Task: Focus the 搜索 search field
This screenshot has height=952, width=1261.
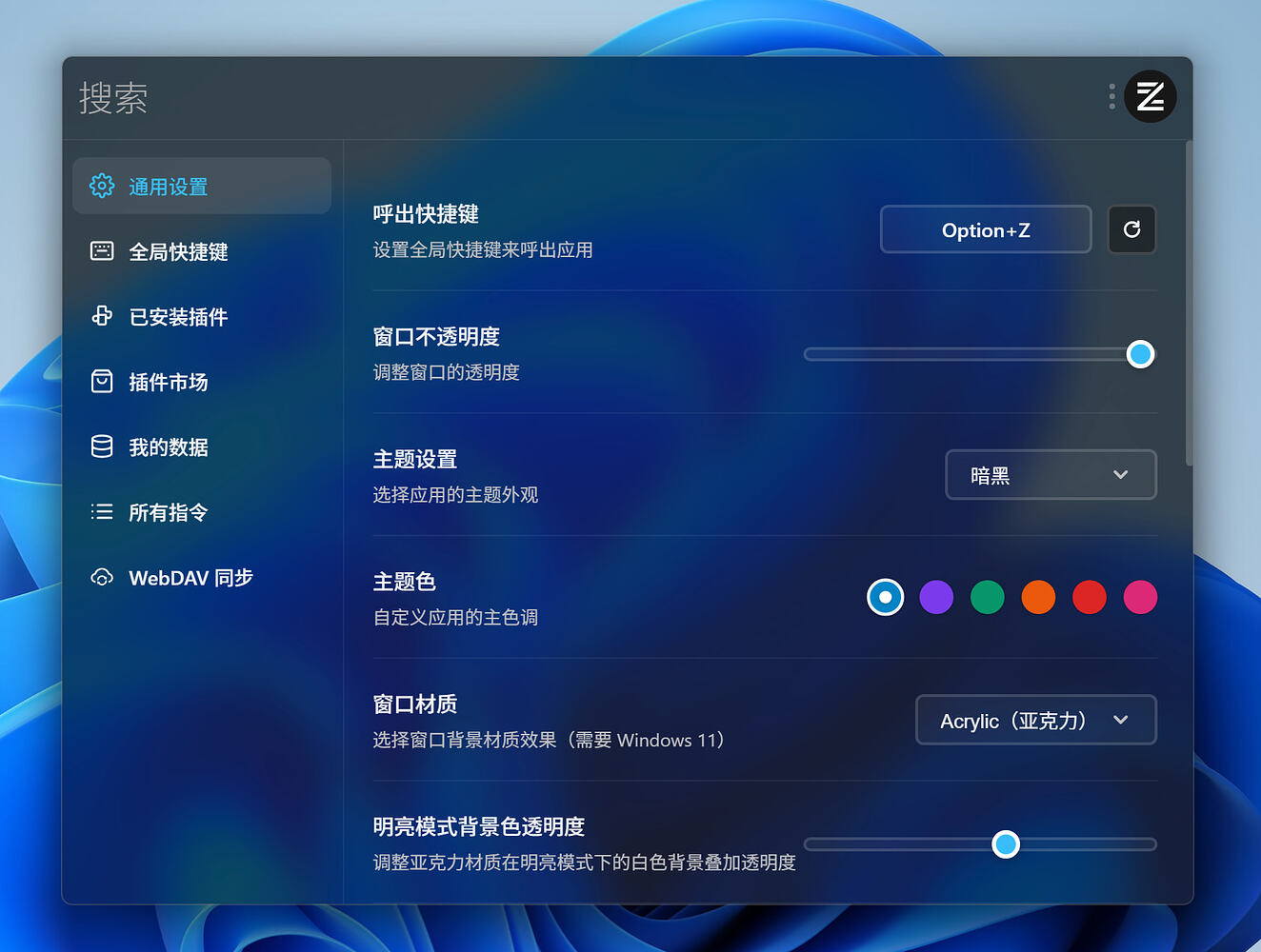Action: point(581,97)
